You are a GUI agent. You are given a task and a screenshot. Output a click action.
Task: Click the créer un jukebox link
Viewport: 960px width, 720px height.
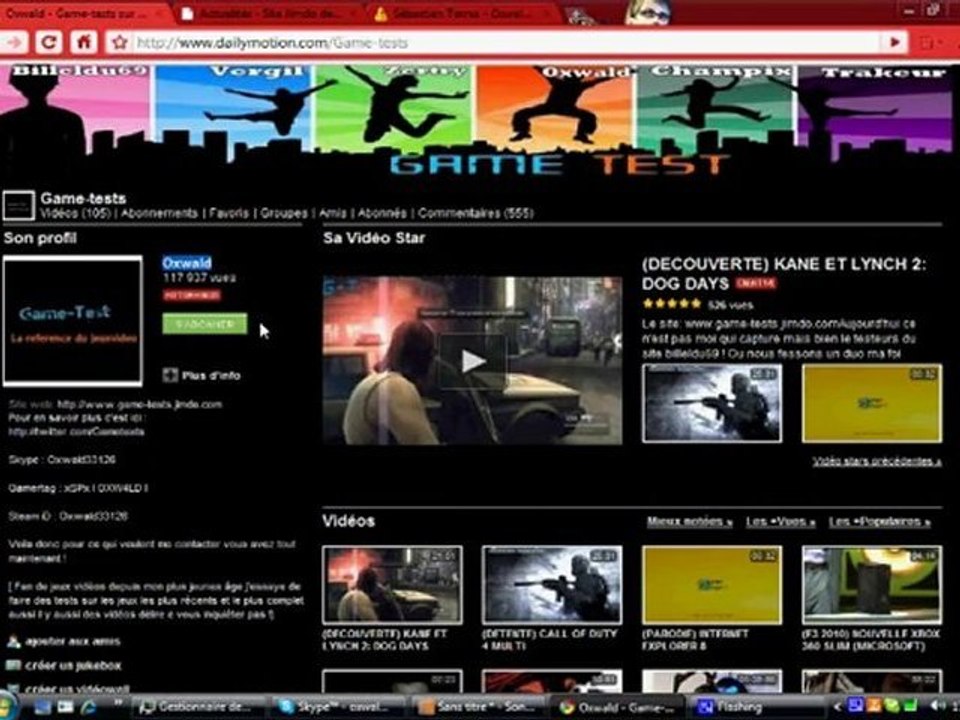(73, 666)
